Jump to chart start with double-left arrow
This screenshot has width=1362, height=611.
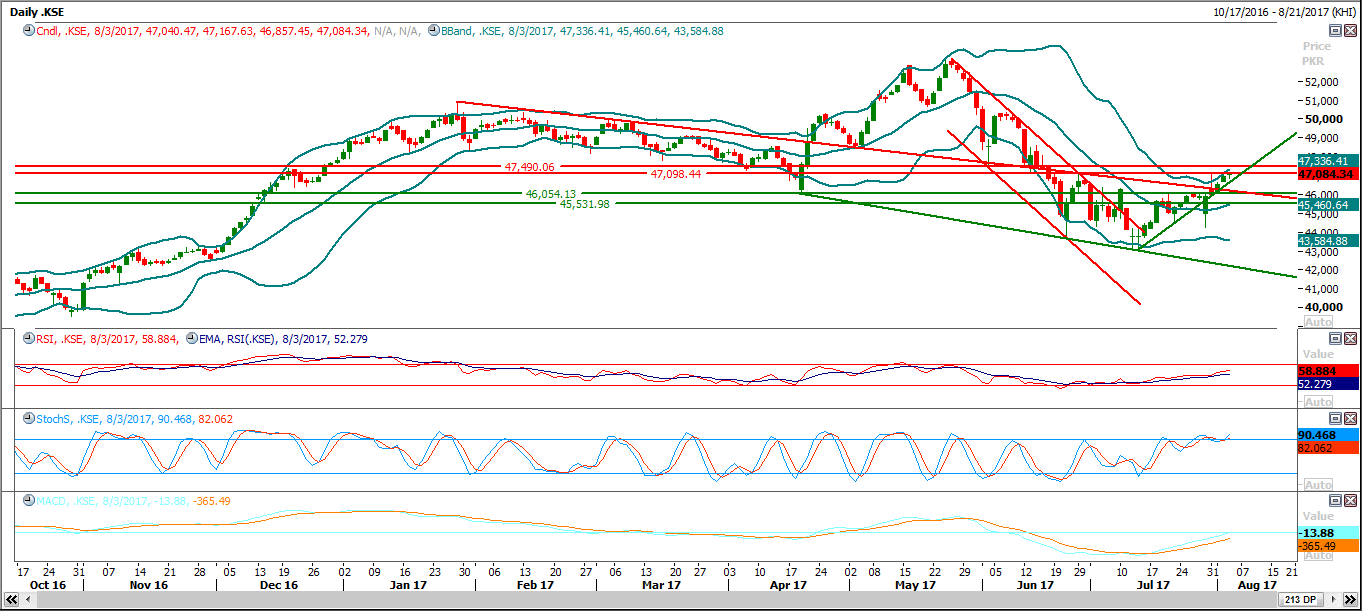(9, 600)
